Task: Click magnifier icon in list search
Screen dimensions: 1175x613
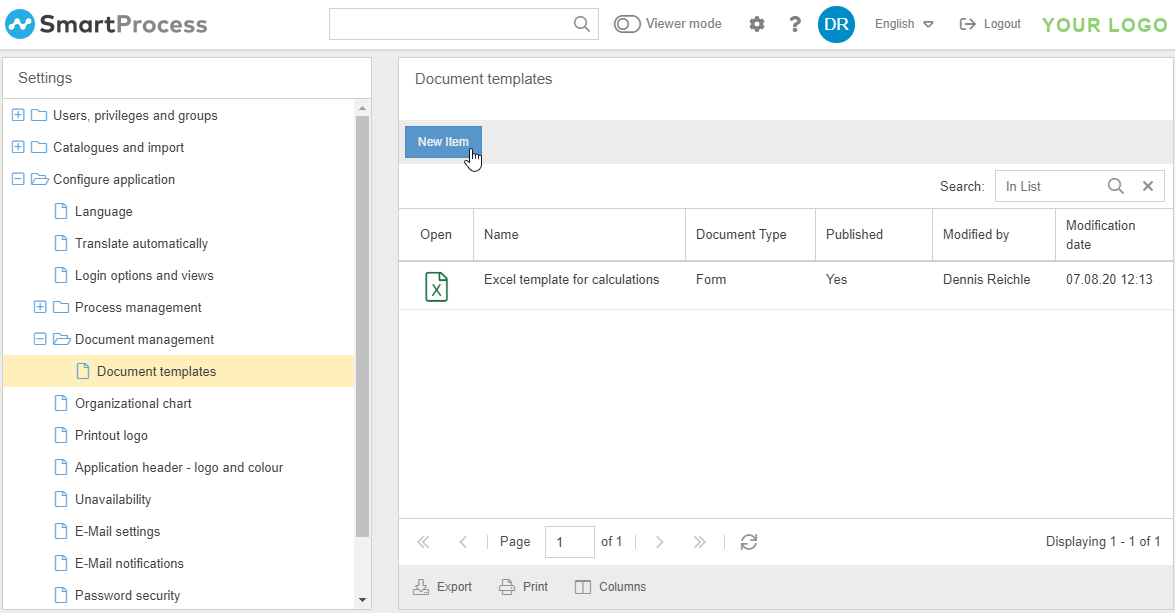Action: click(x=1116, y=186)
